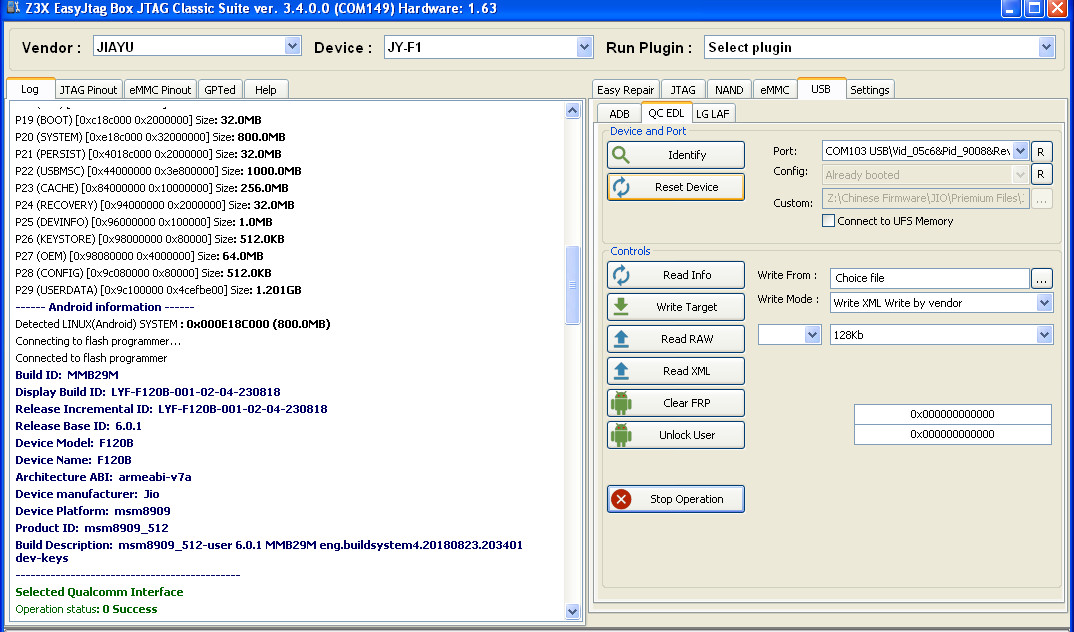Switch to the ADB sub-tab

[619, 114]
